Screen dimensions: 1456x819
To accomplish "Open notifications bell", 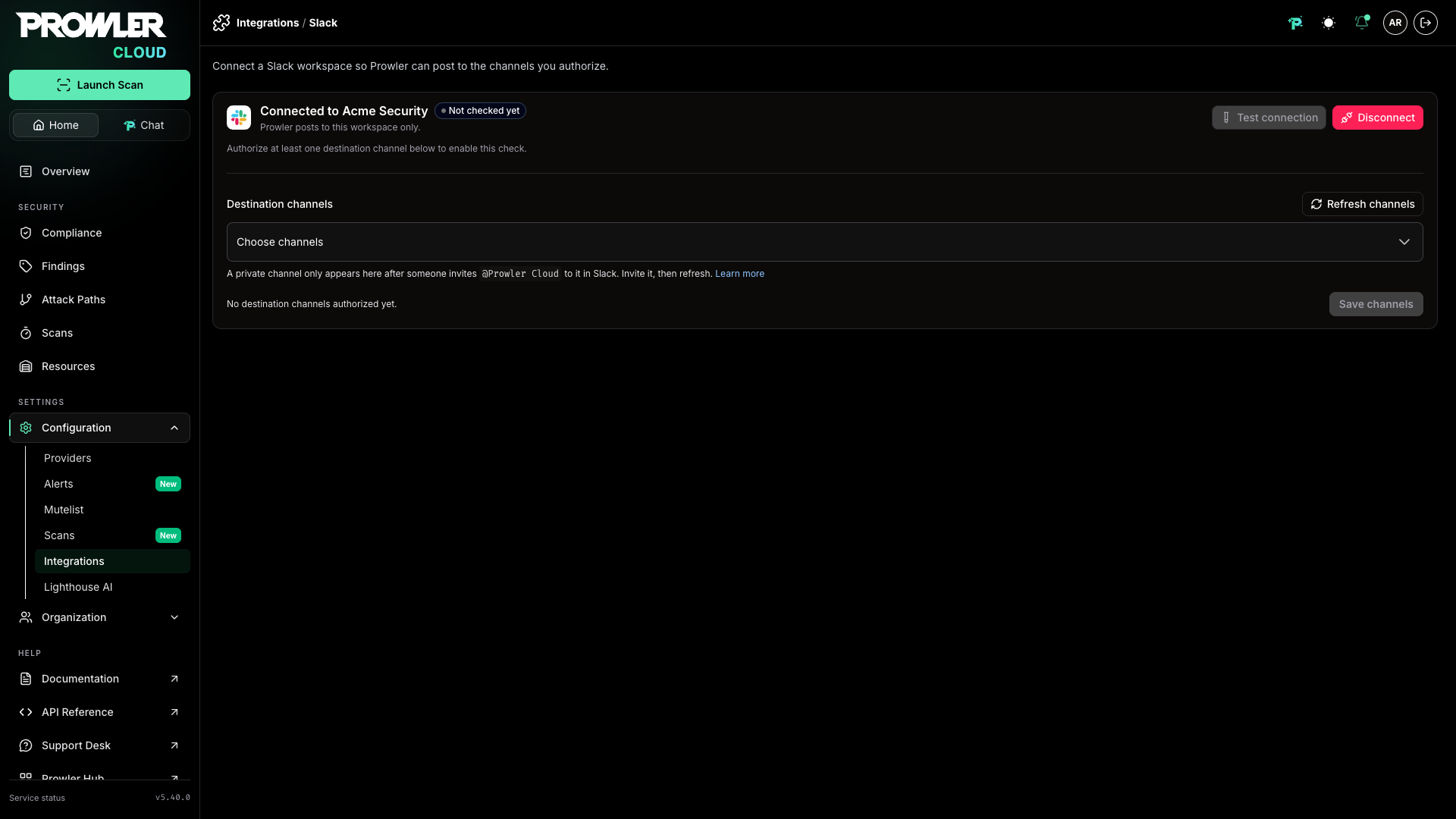I will 1362,23.
